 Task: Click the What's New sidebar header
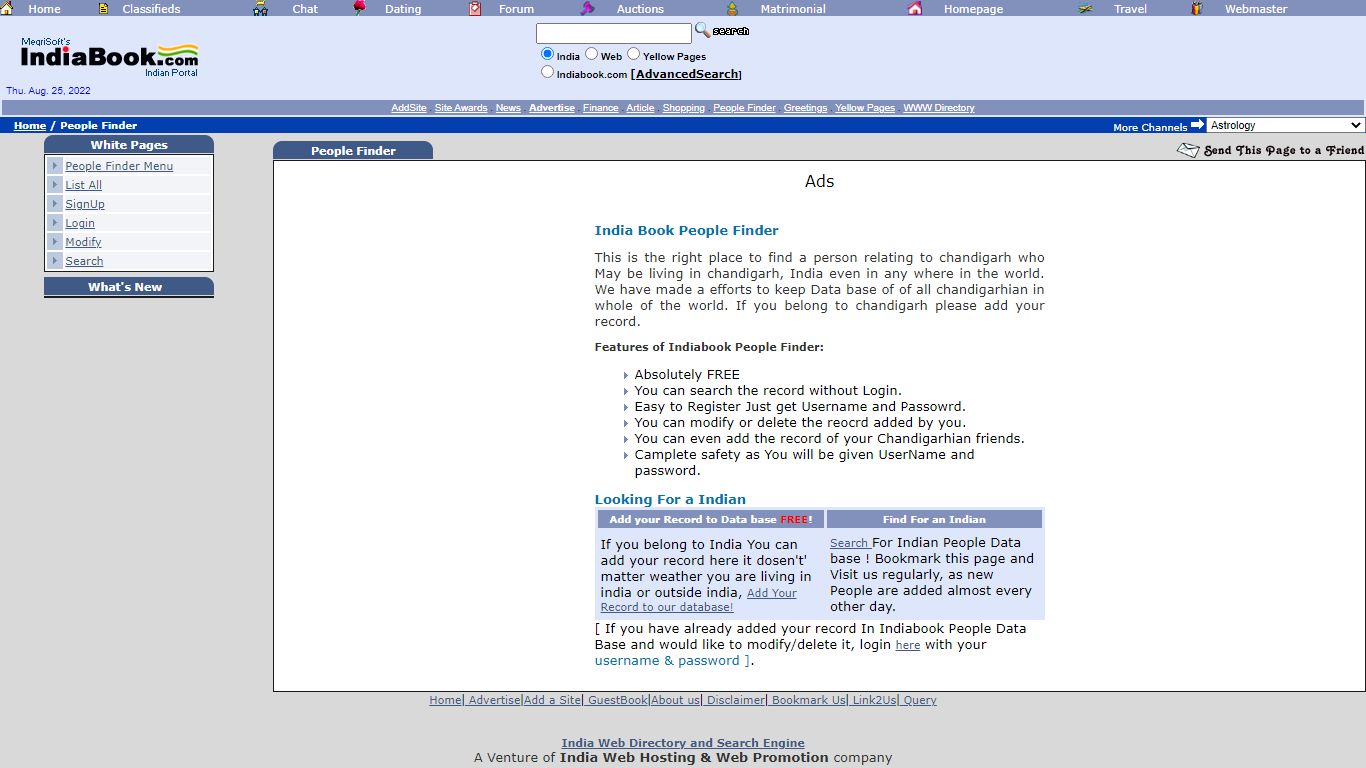[x=129, y=287]
